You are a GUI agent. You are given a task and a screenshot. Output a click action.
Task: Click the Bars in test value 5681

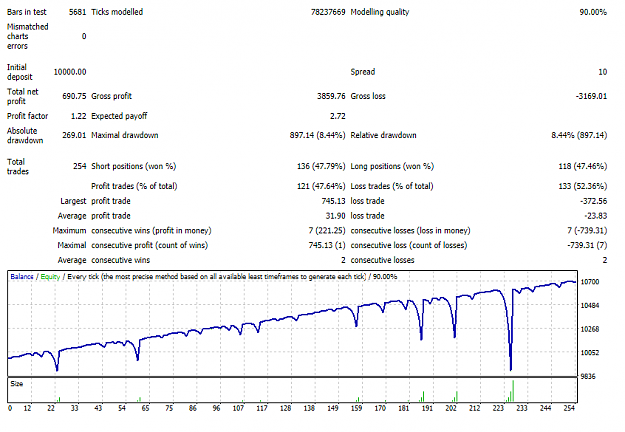(77, 12)
